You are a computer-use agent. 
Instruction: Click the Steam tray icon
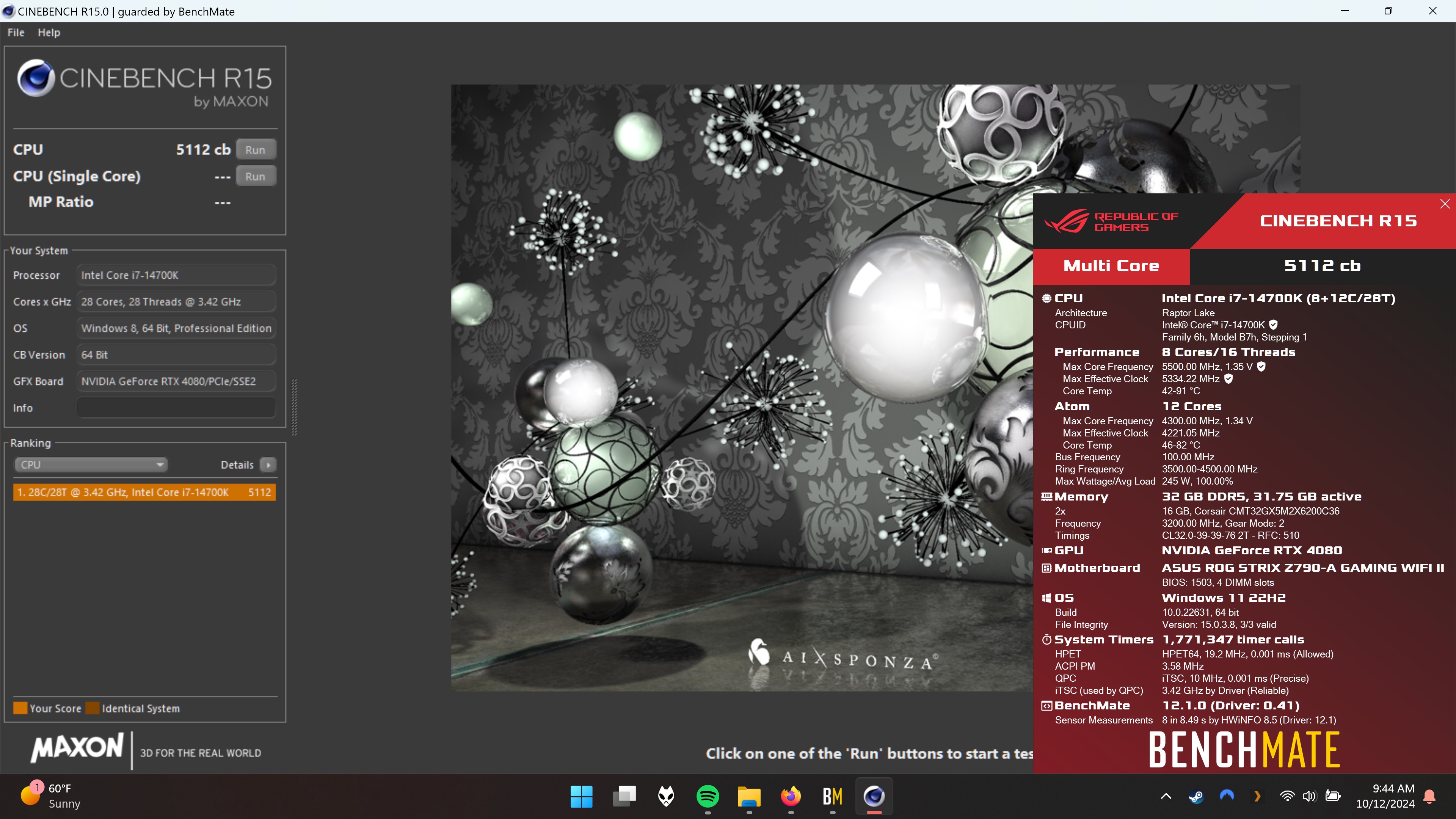pos(1196,796)
